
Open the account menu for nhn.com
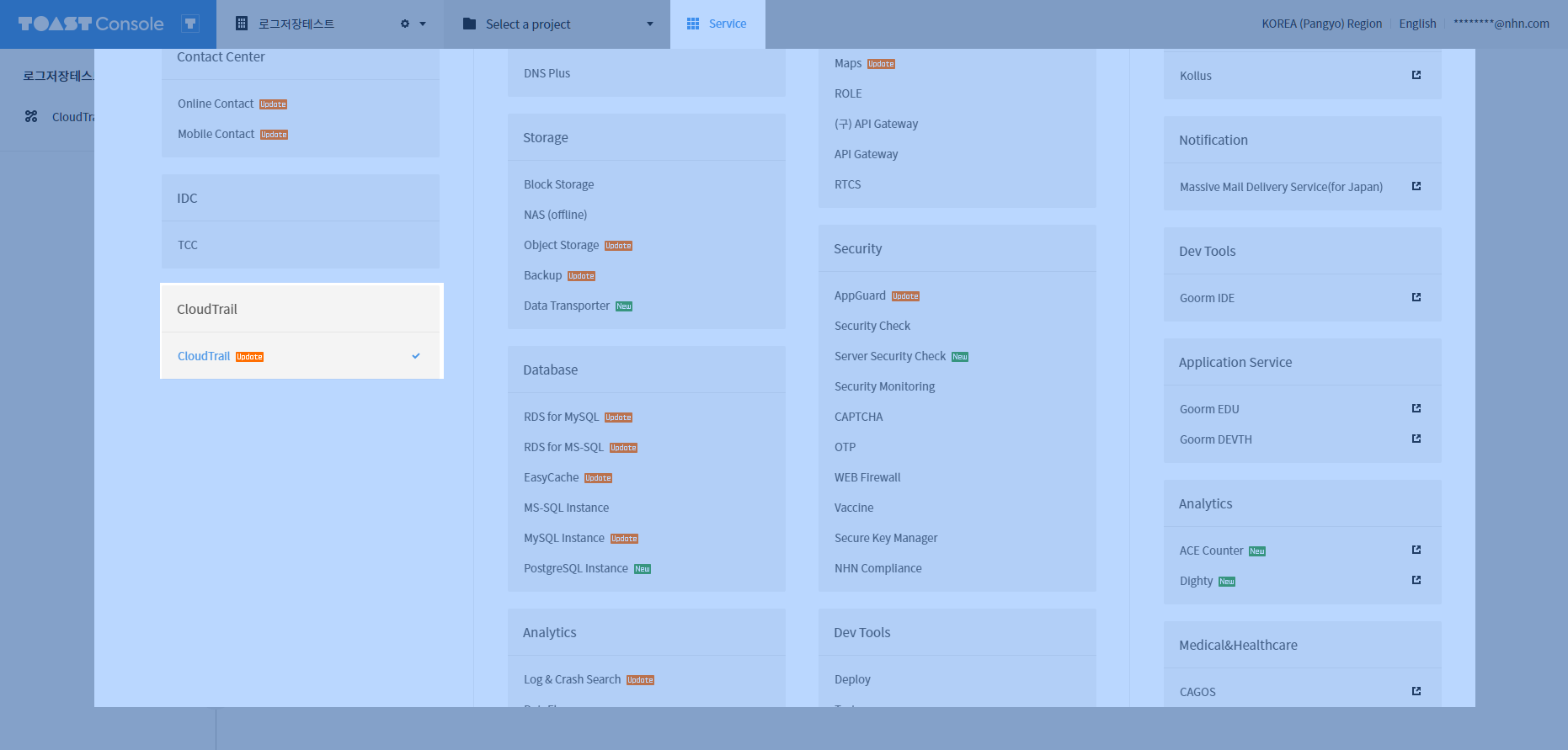[x=1501, y=24]
